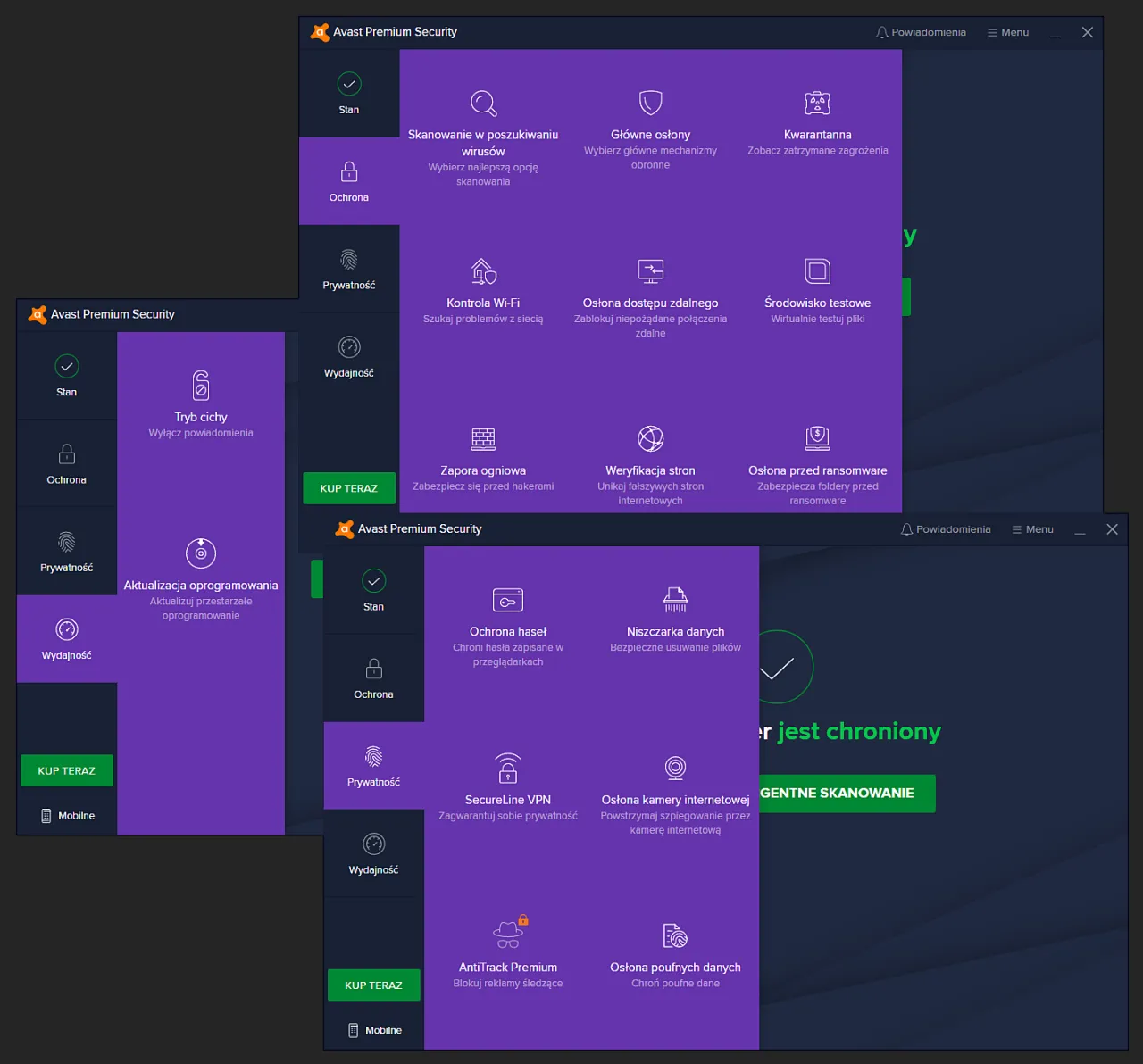Select the Kontrola Wi-Fi house icon
The height and width of the screenshot is (1064, 1143).
click(x=483, y=270)
